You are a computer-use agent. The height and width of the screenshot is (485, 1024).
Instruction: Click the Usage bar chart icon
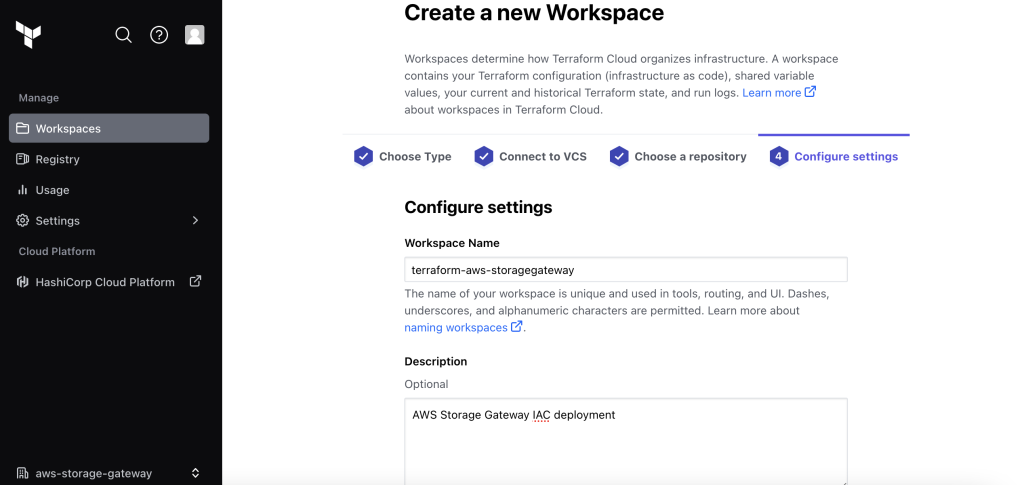[x=23, y=189]
